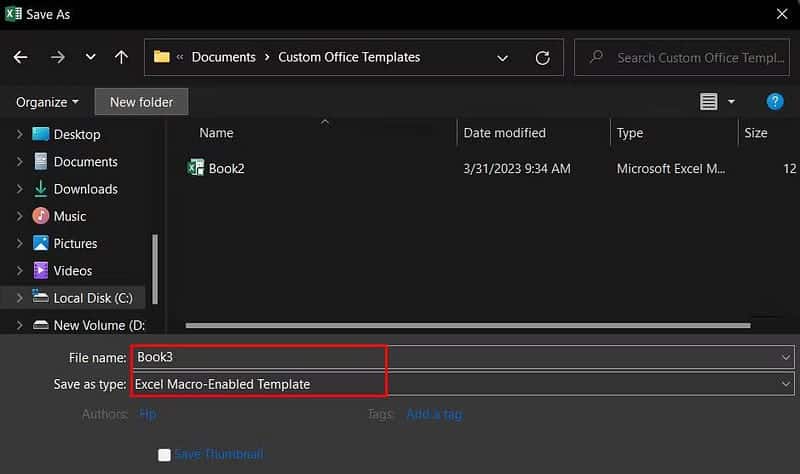This screenshot has width=800, height=474.
Task: Expand the Downloads tree node
Action: [x=19, y=189]
